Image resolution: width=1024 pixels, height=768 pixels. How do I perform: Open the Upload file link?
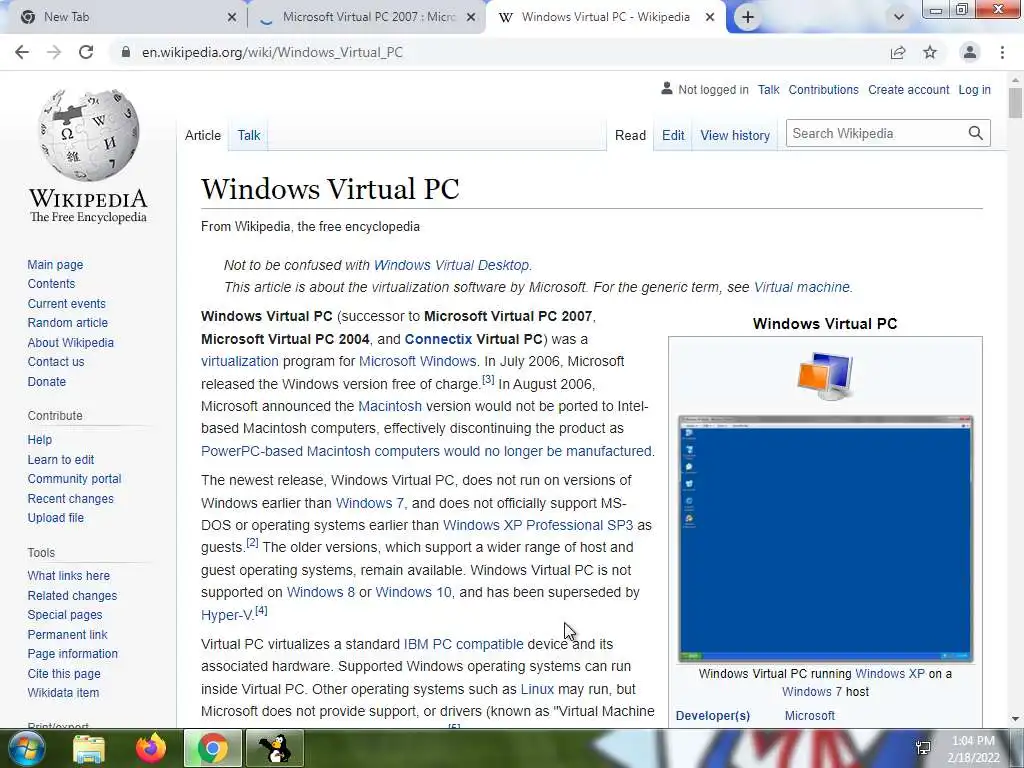pos(56,517)
